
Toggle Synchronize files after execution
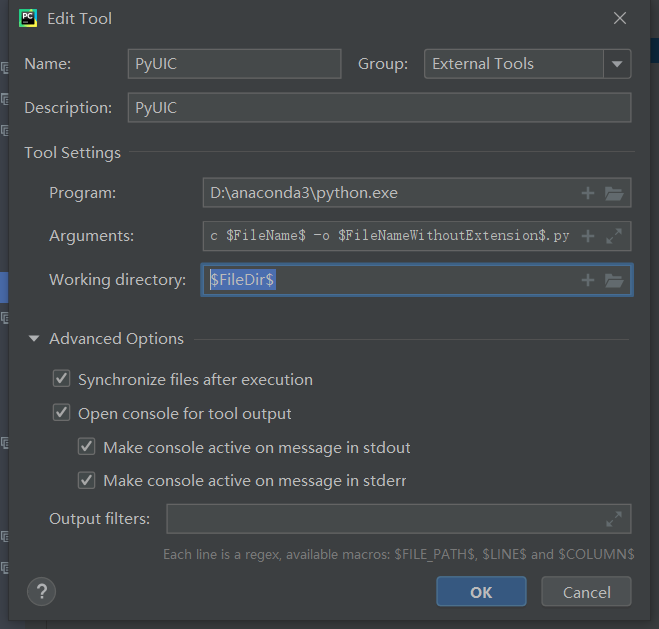click(x=62, y=380)
